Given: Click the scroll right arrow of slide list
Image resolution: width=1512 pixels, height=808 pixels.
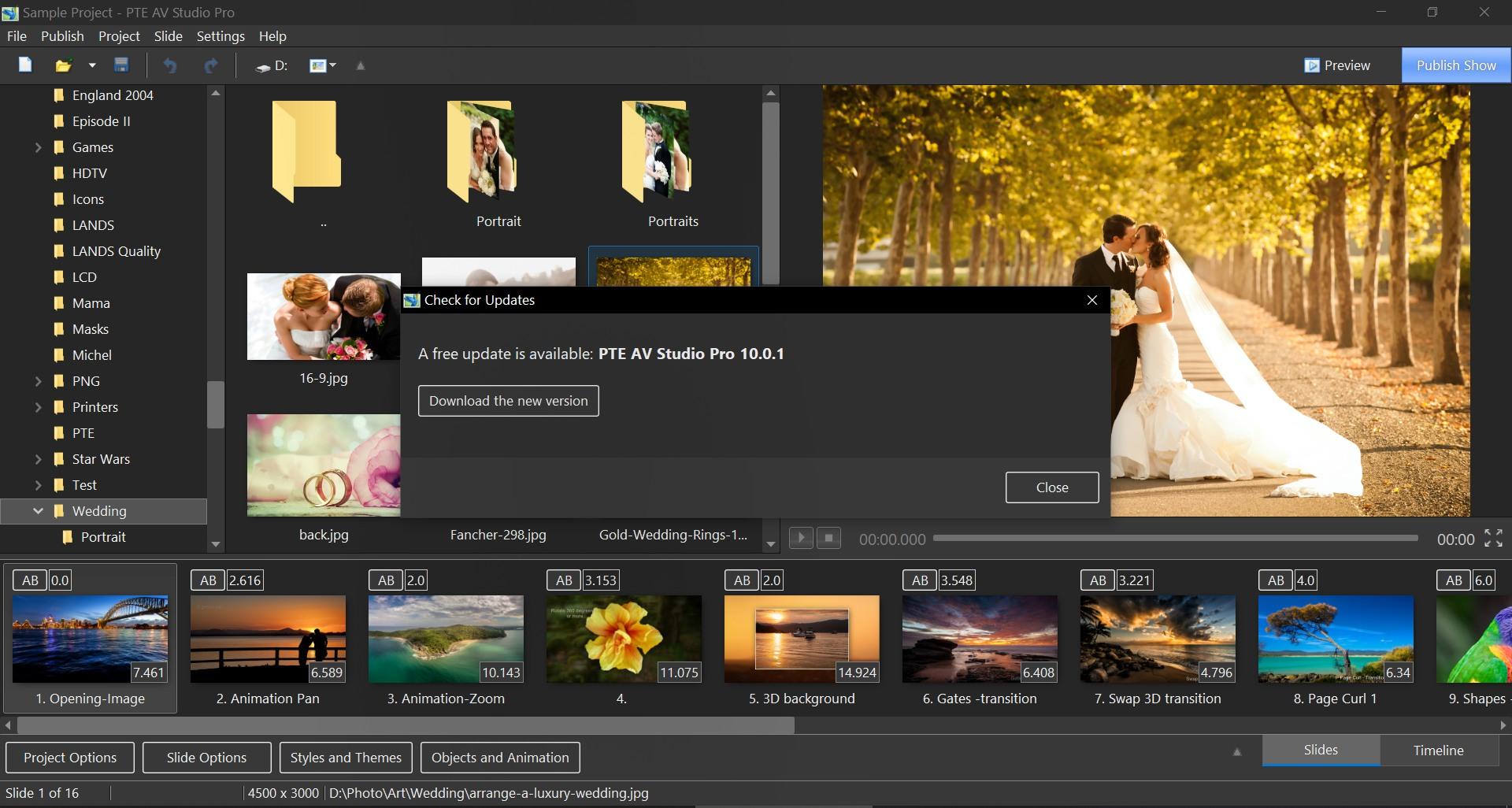Looking at the screenshot, I should coord(1503,725).
